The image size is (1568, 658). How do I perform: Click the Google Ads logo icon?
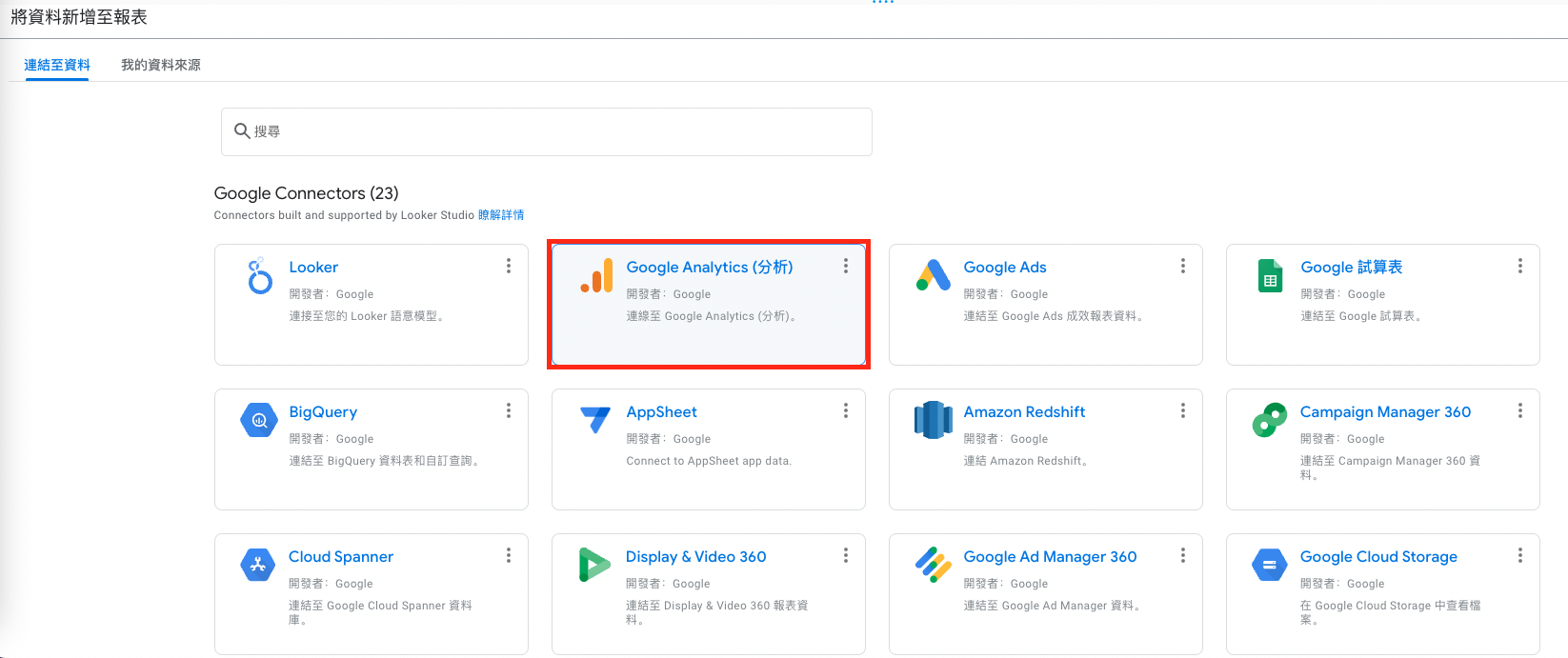coord(934,275)
